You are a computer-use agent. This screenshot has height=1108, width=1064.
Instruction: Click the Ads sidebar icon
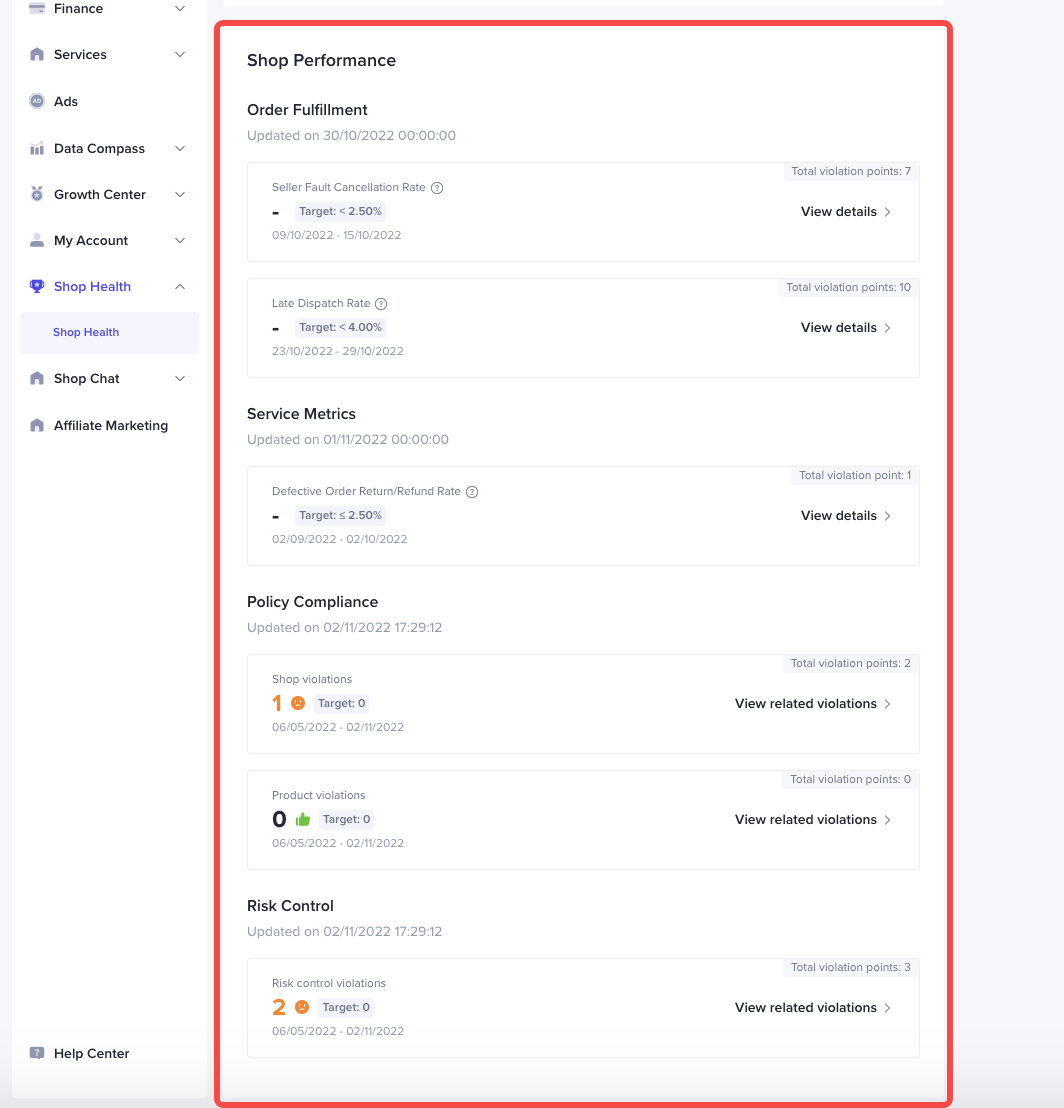(37, 101)
